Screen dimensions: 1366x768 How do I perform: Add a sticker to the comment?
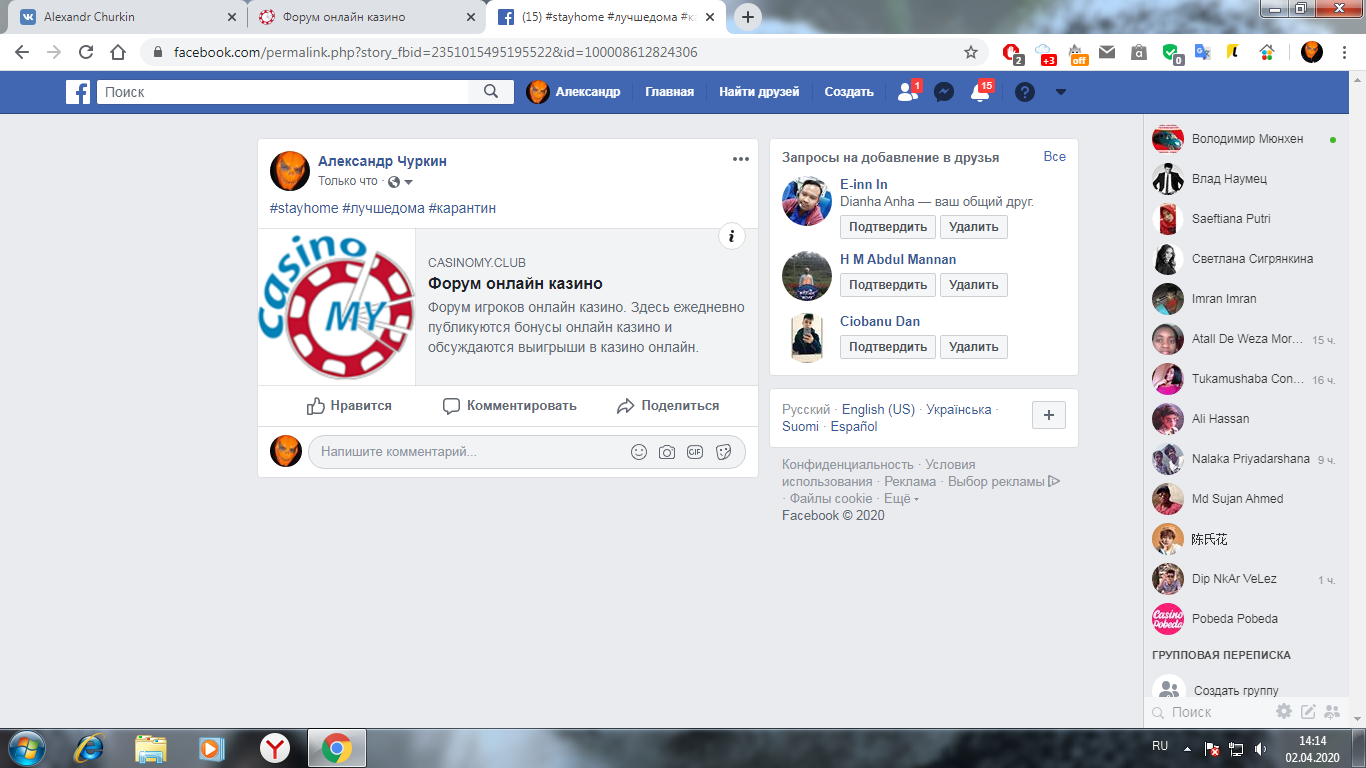pos(724,452)
